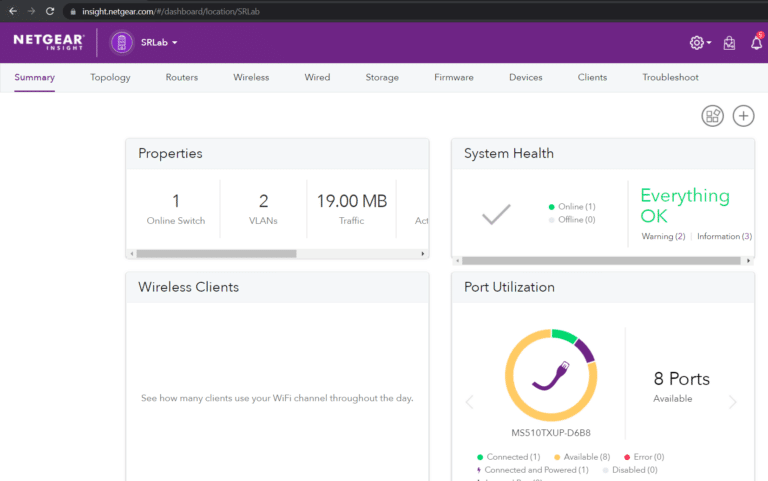Go to the Devices tab
This screenshot has width=768, height=481.
point(526,77)
